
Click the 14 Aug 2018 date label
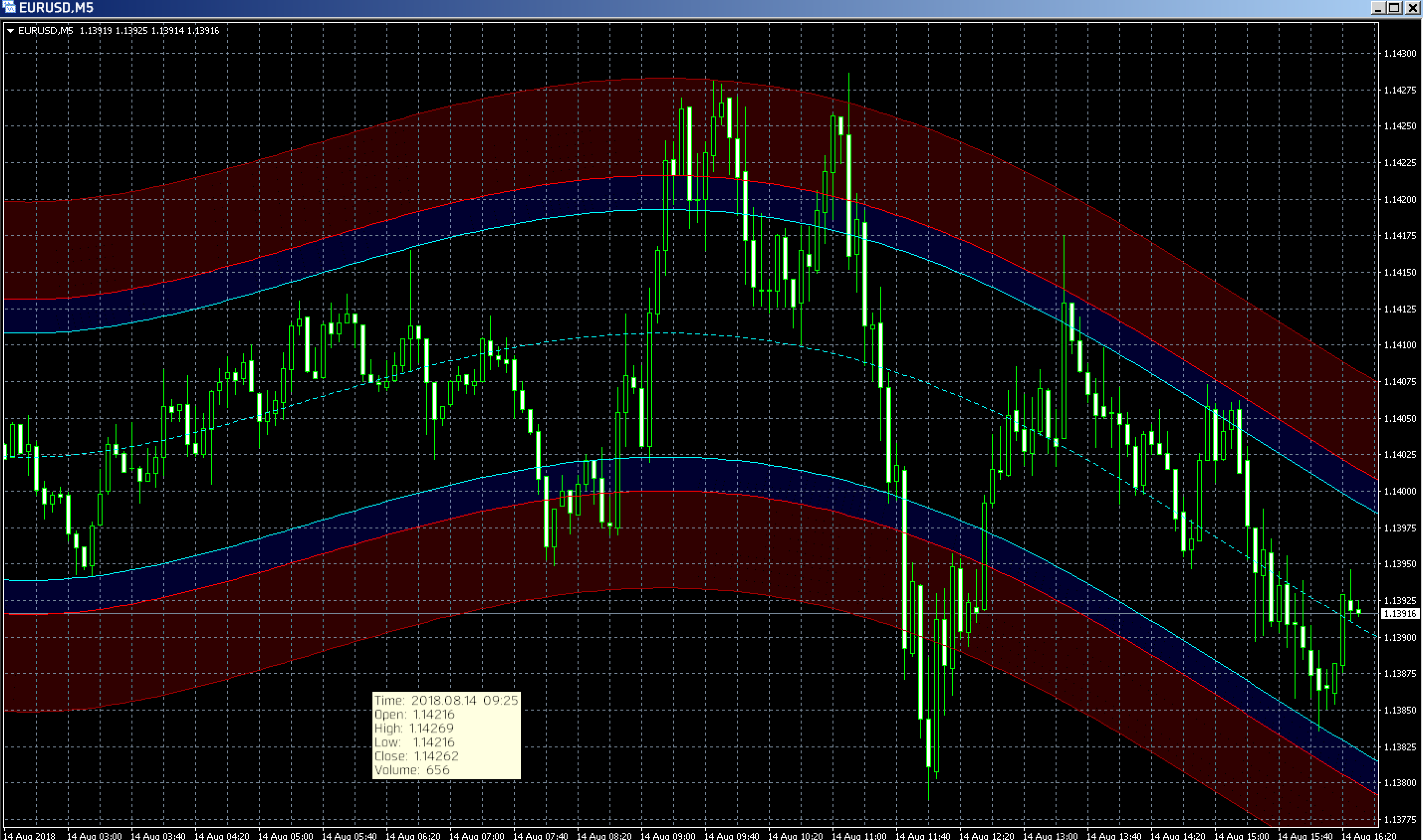(28, 836)
